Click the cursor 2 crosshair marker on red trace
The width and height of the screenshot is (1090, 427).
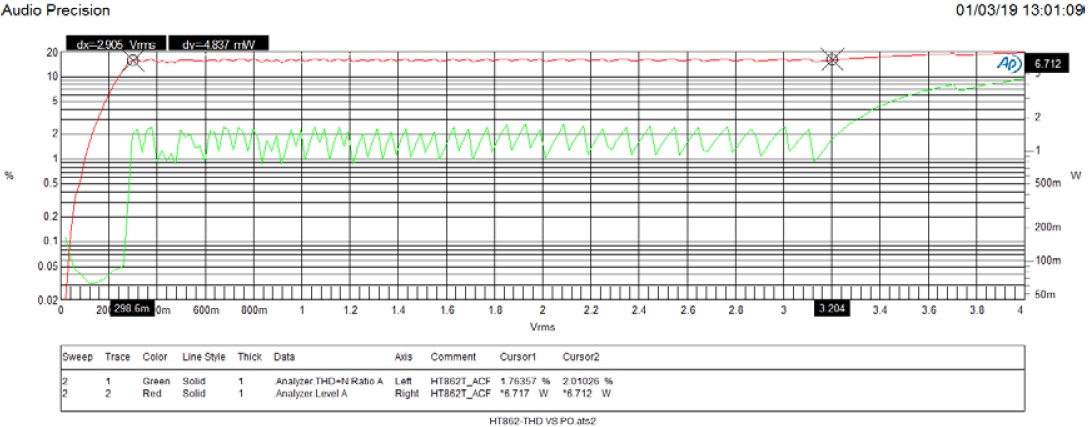pyautogui.click(x=831, y=59)
